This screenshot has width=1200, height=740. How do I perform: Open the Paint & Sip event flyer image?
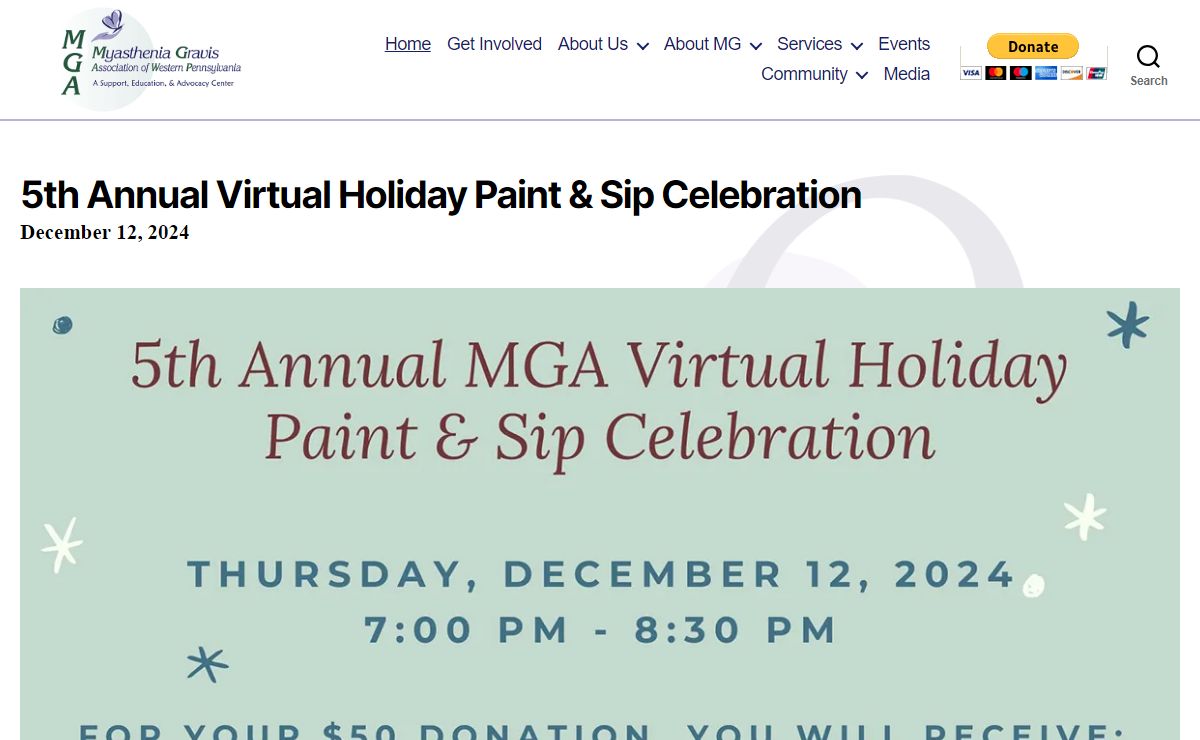click(x=600, y=514)
